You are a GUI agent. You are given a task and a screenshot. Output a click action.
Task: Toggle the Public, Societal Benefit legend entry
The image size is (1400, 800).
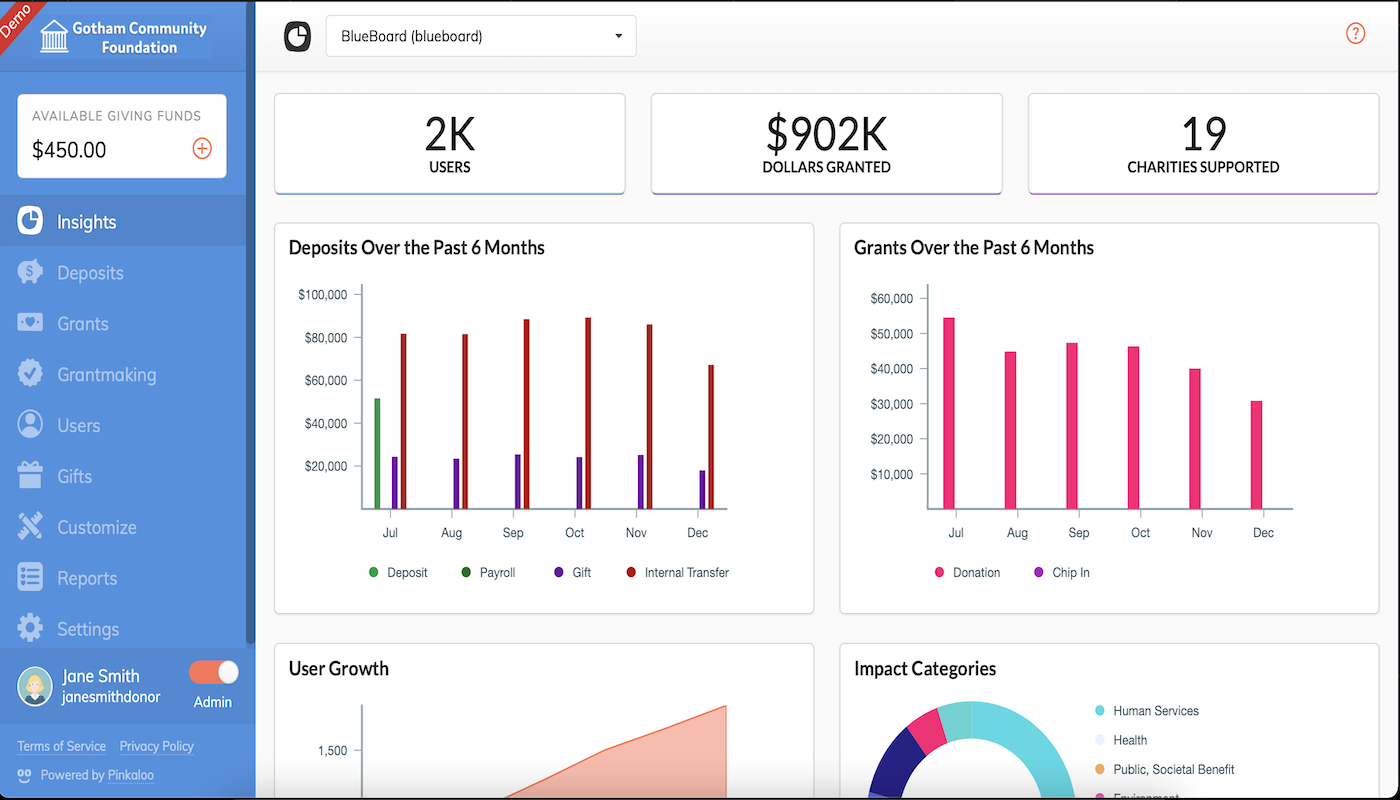[1165, 770]
